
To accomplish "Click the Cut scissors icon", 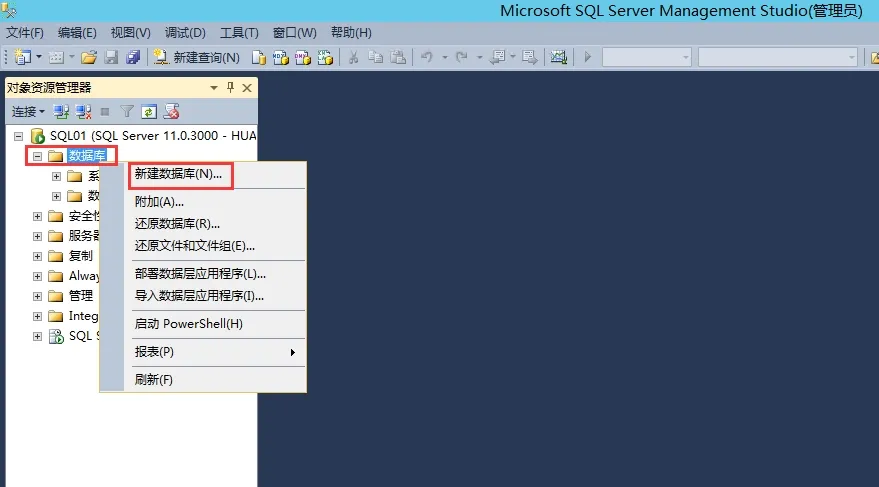I will (354, 57).
